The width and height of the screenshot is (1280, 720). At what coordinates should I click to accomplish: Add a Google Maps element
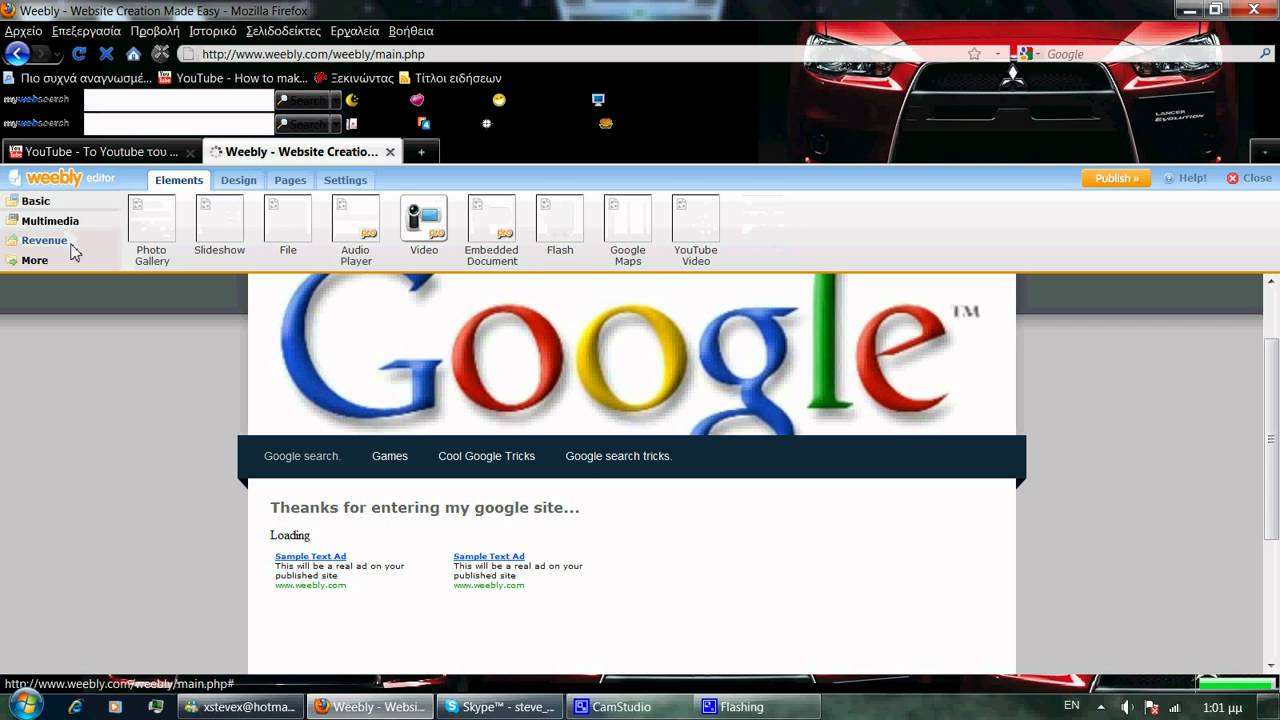628,231
